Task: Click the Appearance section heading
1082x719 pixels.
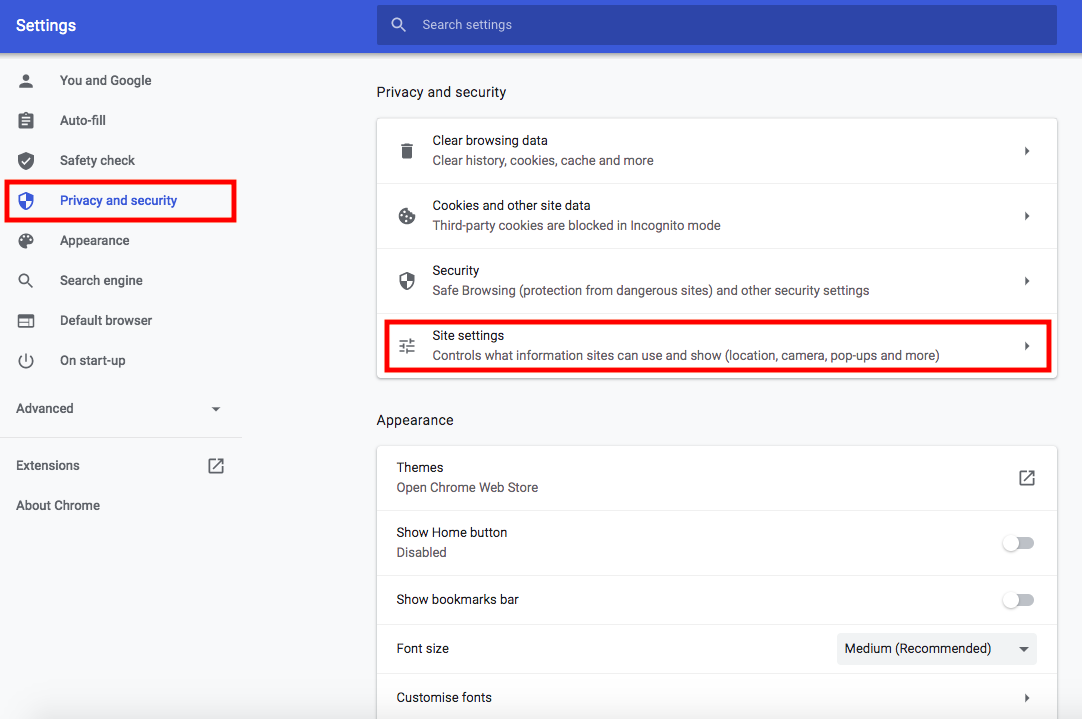Action: tap(415, 420)
